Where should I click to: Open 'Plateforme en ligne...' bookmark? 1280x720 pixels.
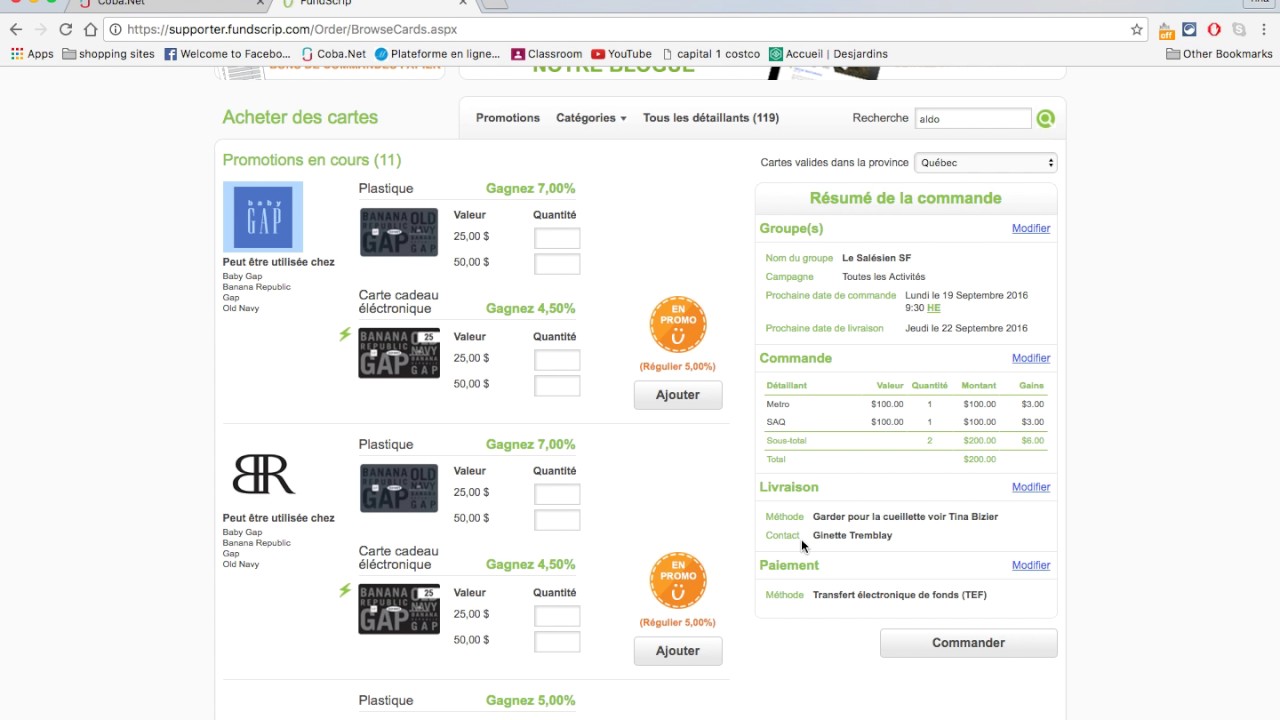coord(439,54)
